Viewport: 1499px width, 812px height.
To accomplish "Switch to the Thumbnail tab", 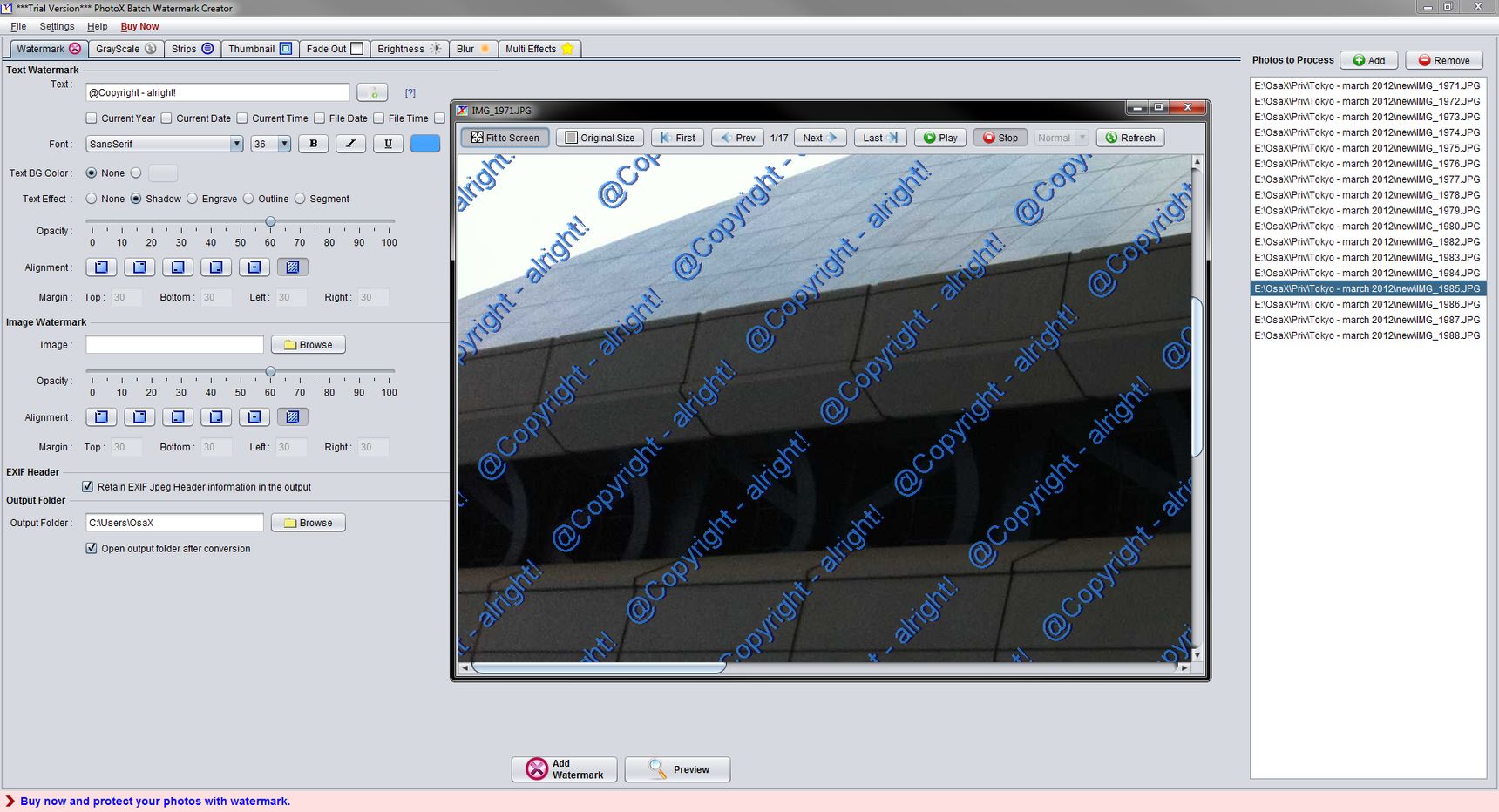I will point(260,49).
